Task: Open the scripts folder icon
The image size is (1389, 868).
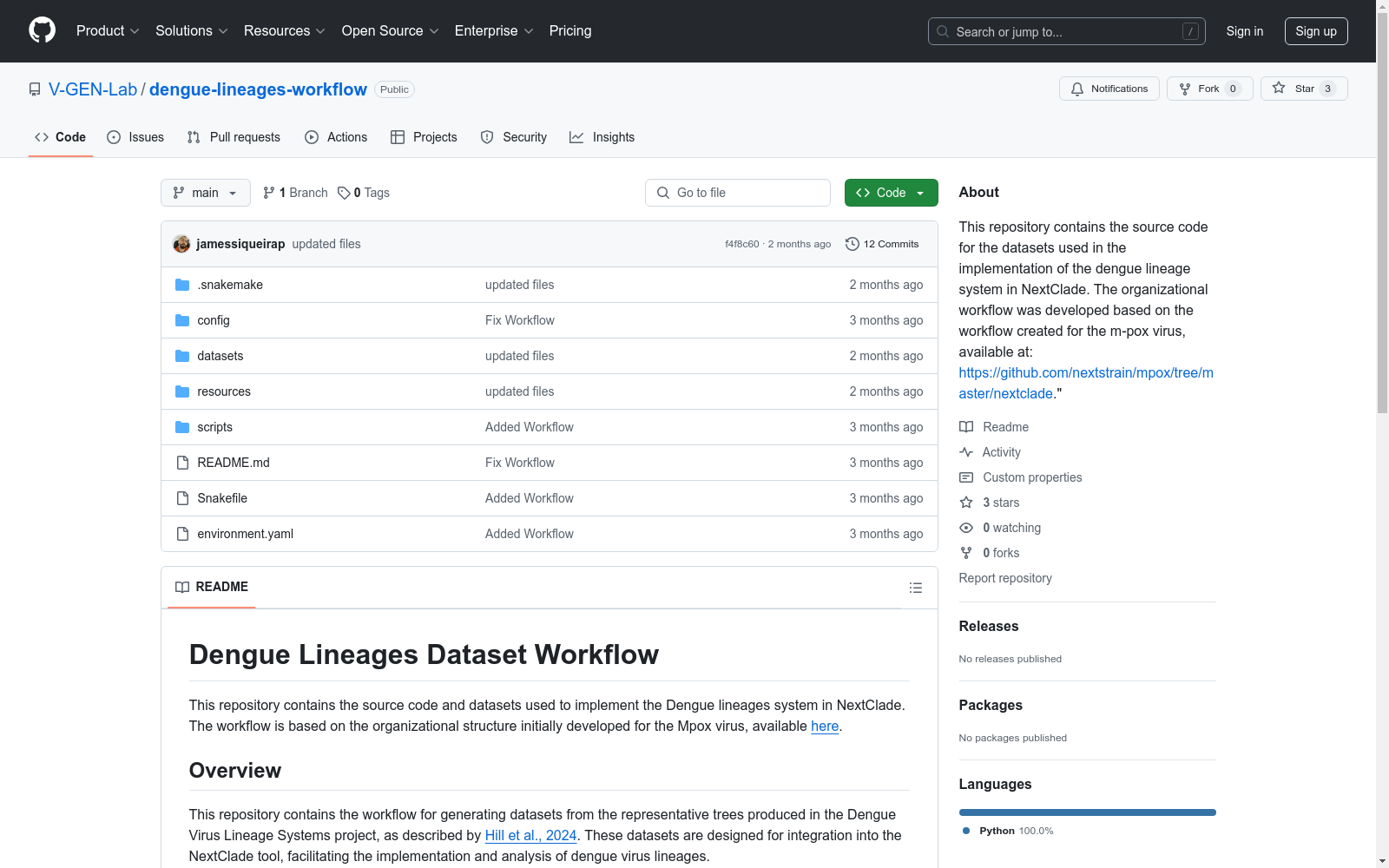Action: (x=182, y=427)
